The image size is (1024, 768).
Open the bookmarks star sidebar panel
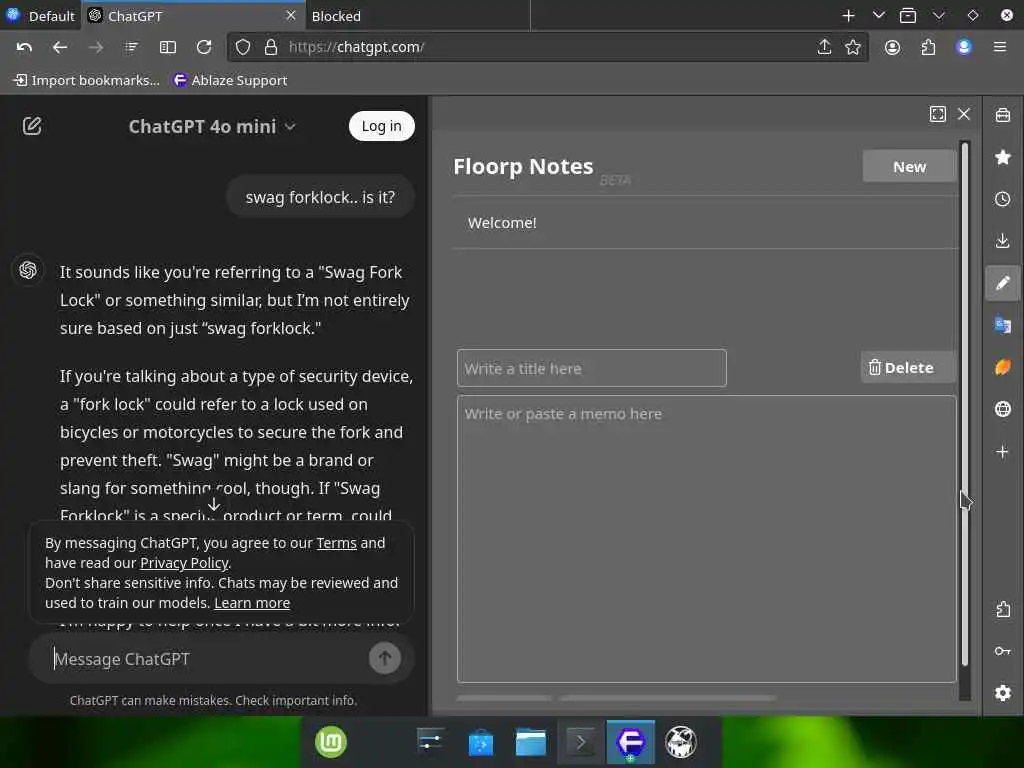click(1002, 157)
